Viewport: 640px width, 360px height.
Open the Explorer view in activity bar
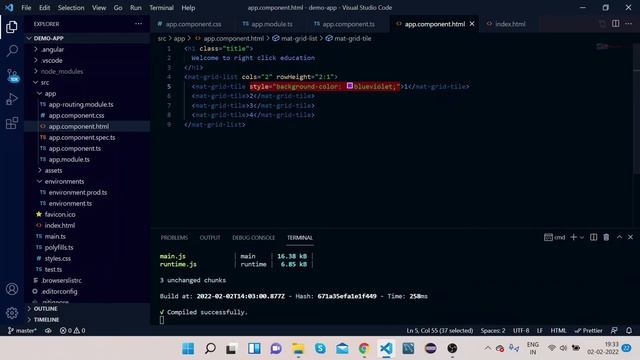pyautogui.click(x=12, y=27)
